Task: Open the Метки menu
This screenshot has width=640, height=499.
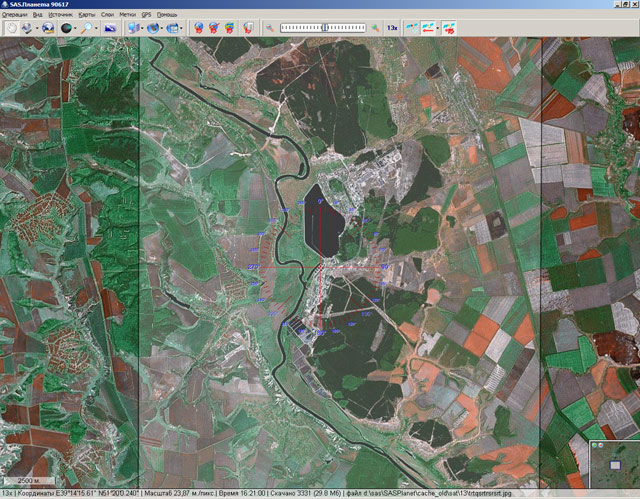Action: tap(127, 15)
